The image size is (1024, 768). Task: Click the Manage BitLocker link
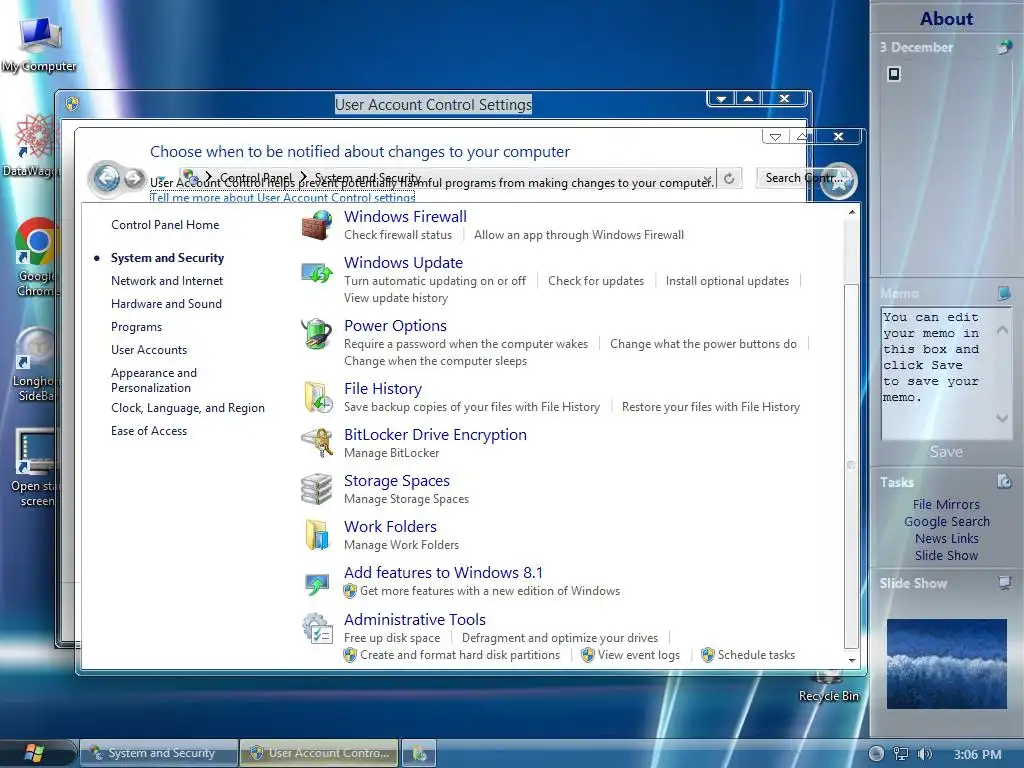(x=391, y=453)
